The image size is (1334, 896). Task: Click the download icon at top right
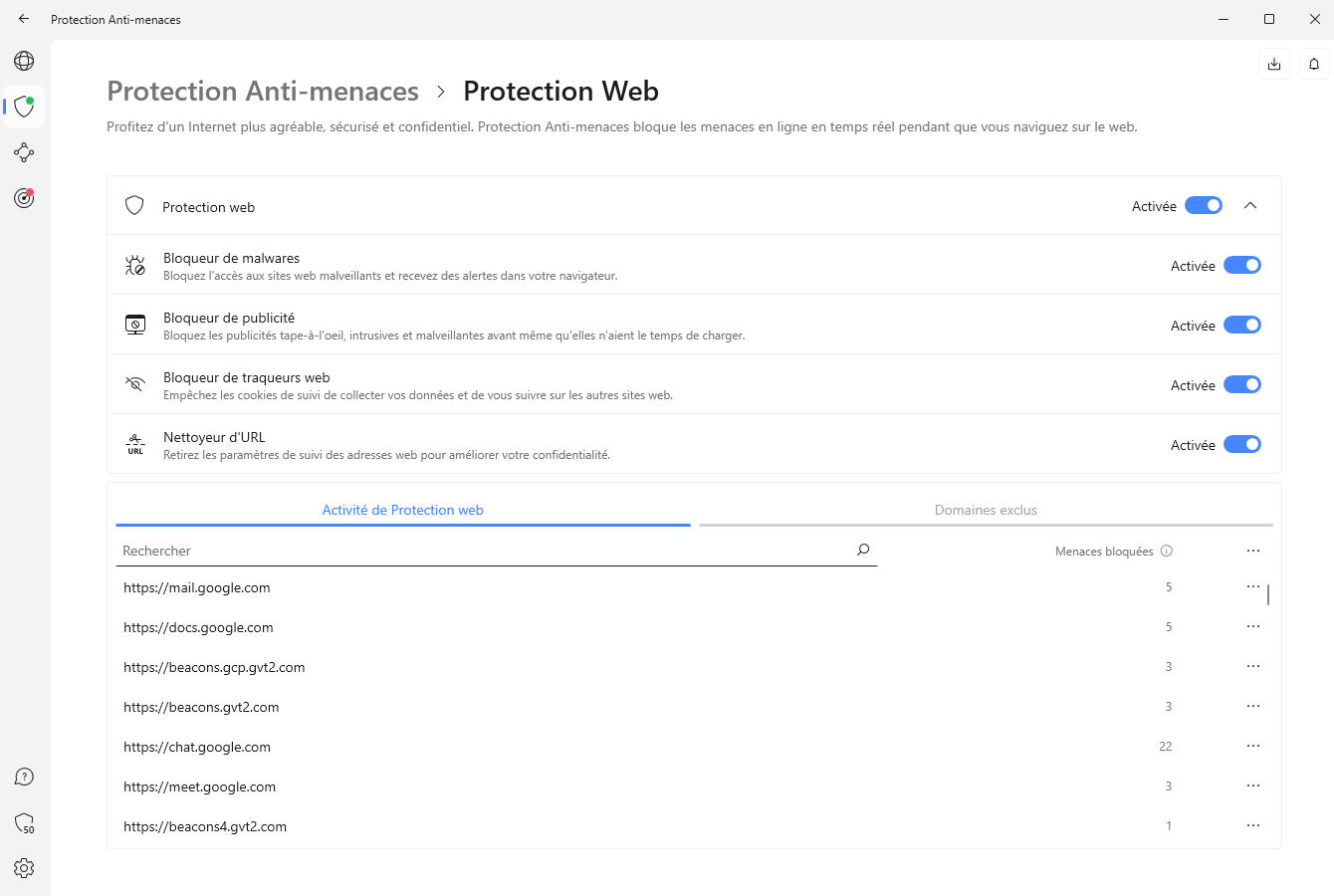pos(1274,65)
